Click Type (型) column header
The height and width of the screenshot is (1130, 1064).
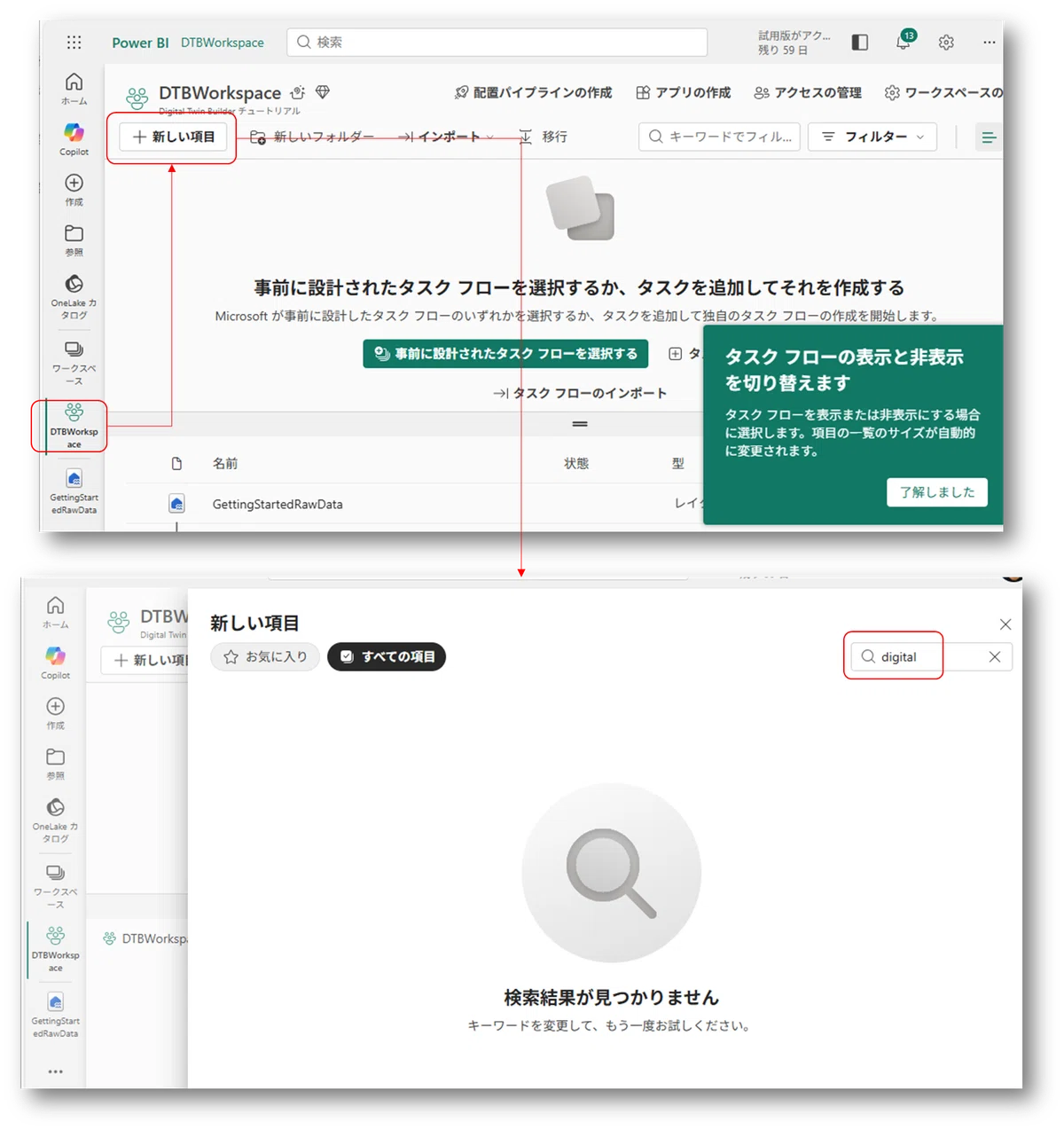pyautogui.click(x=678, y=464)
